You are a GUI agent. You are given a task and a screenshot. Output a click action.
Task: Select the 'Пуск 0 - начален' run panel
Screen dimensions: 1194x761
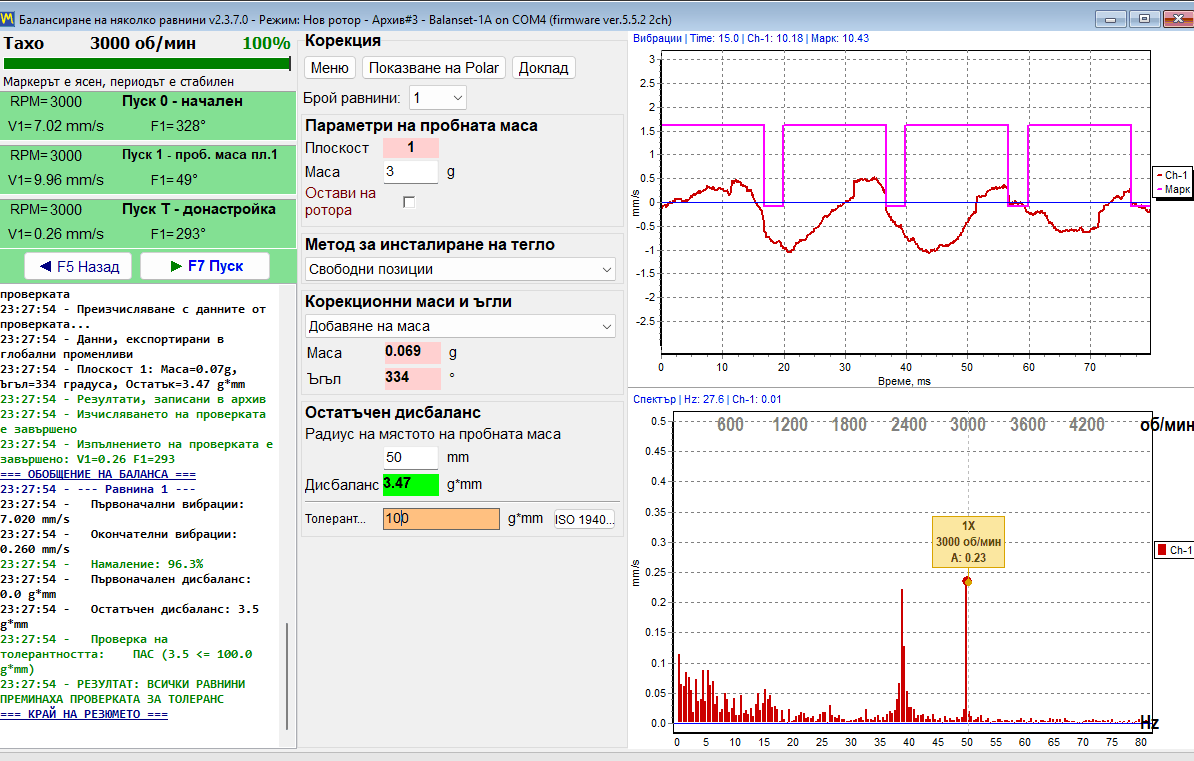148,115
